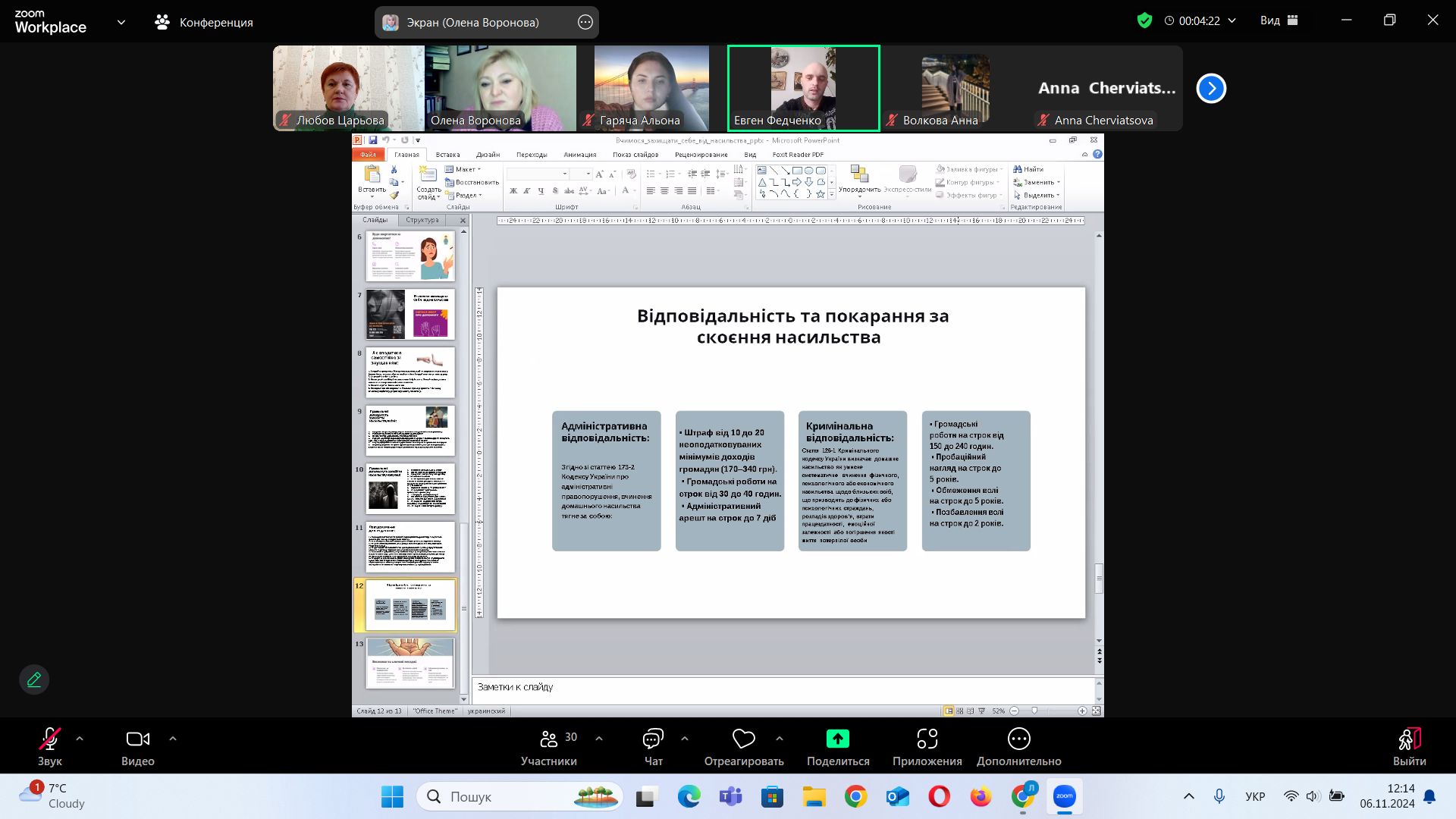
Task: Expand video options arrow next to Видео
Action: click(x=172, y=739)
